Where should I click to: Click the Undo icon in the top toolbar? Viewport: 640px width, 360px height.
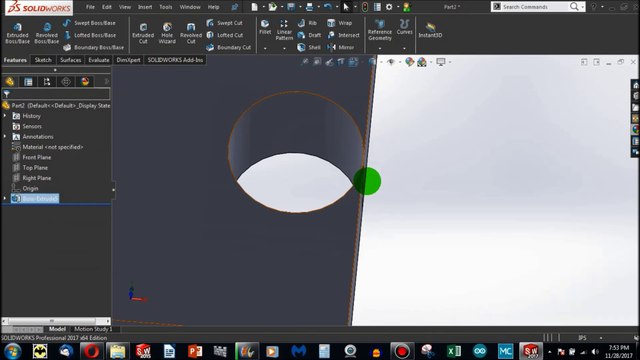click(x=327, y=7)
